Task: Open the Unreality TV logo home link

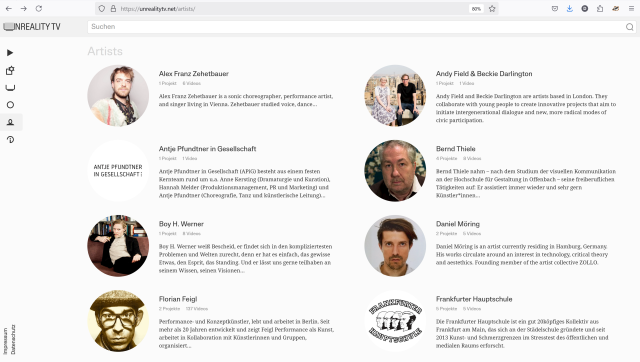Action: click(32, 27)
